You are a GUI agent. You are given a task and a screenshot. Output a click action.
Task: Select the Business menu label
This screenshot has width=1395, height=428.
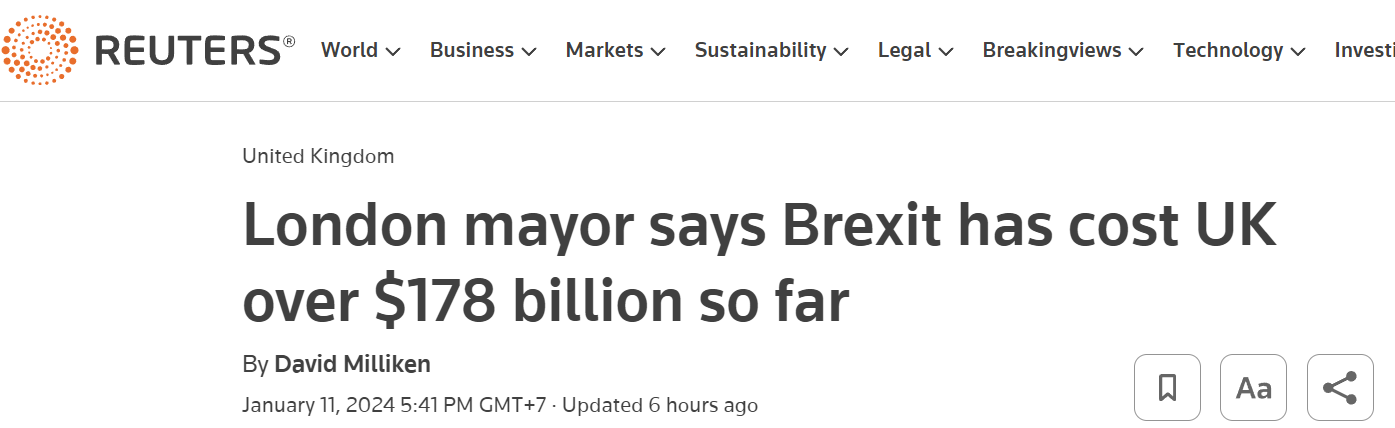click(x=474, y=50)
